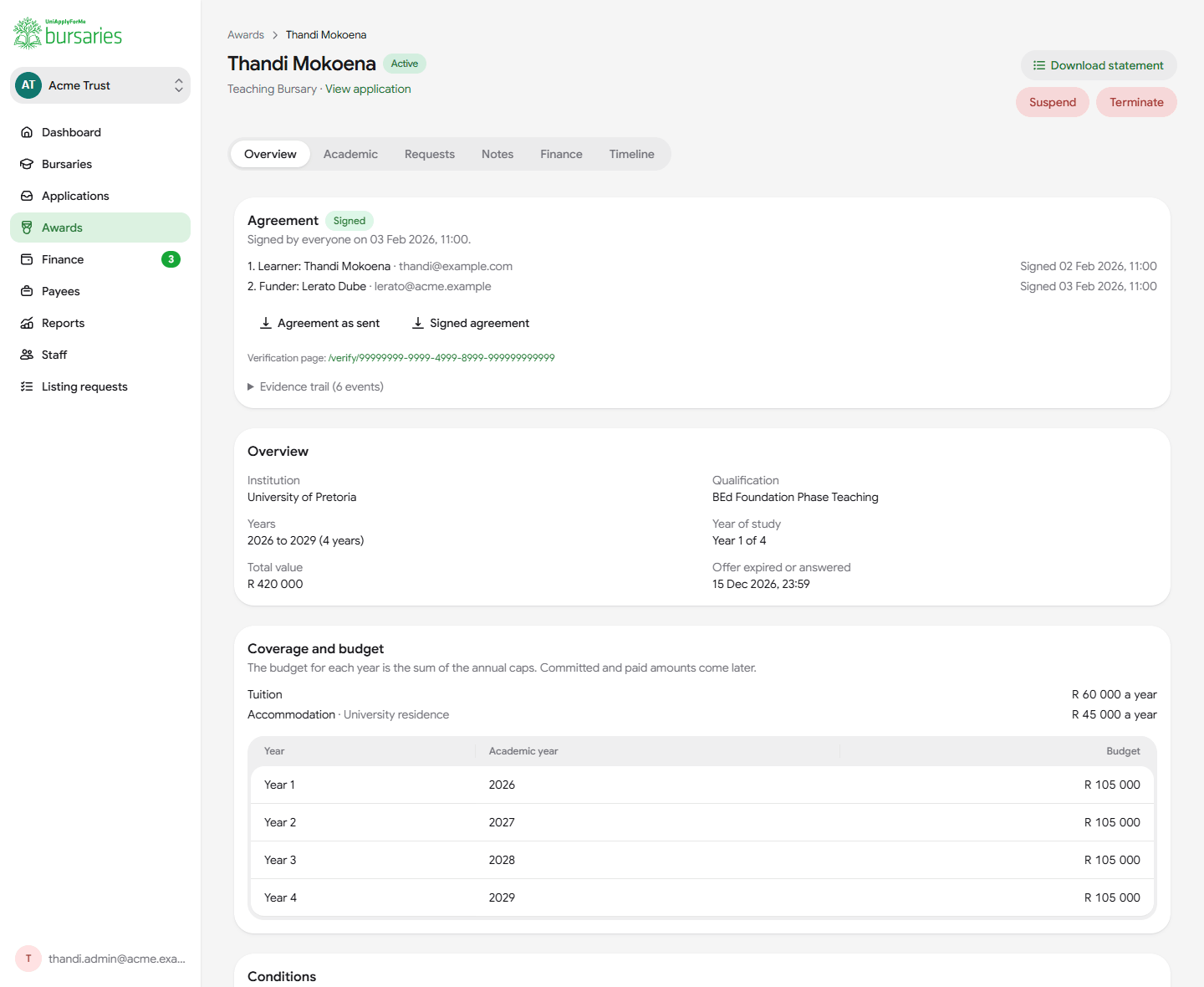Click the Awards medal icon
This screenshot has width=1204, height=987.
(x=27, y=228)
